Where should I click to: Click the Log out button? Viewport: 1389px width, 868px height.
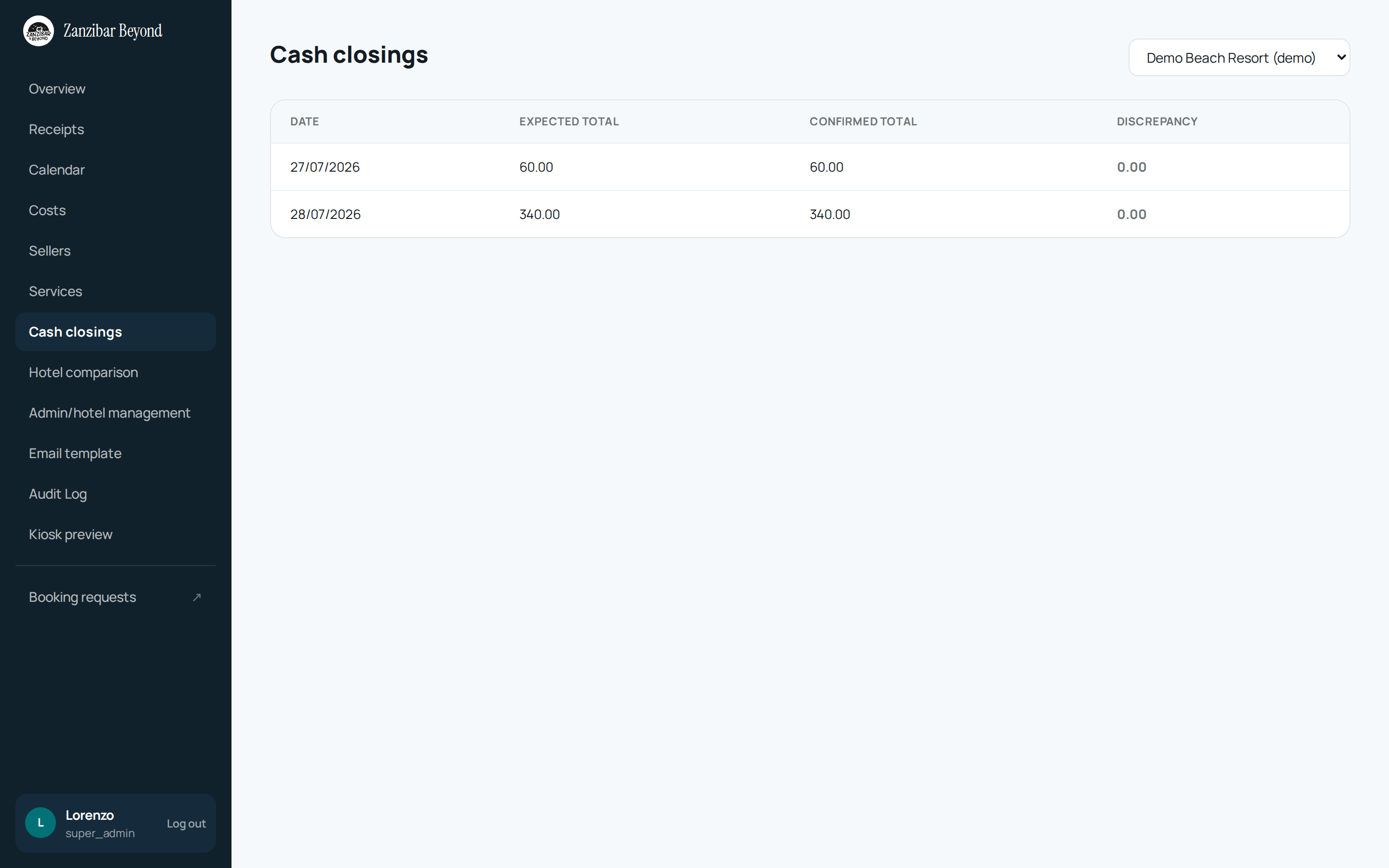coord(186,823)
